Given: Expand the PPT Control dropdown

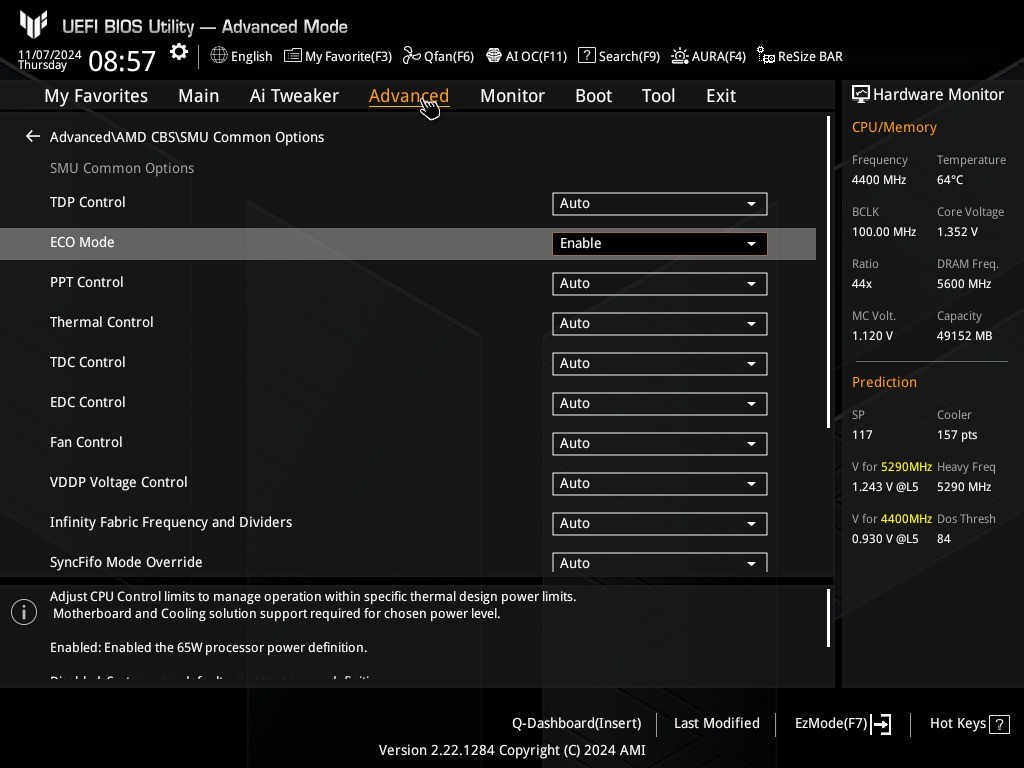Looking at the screenshot, I should tap(659, 283).
